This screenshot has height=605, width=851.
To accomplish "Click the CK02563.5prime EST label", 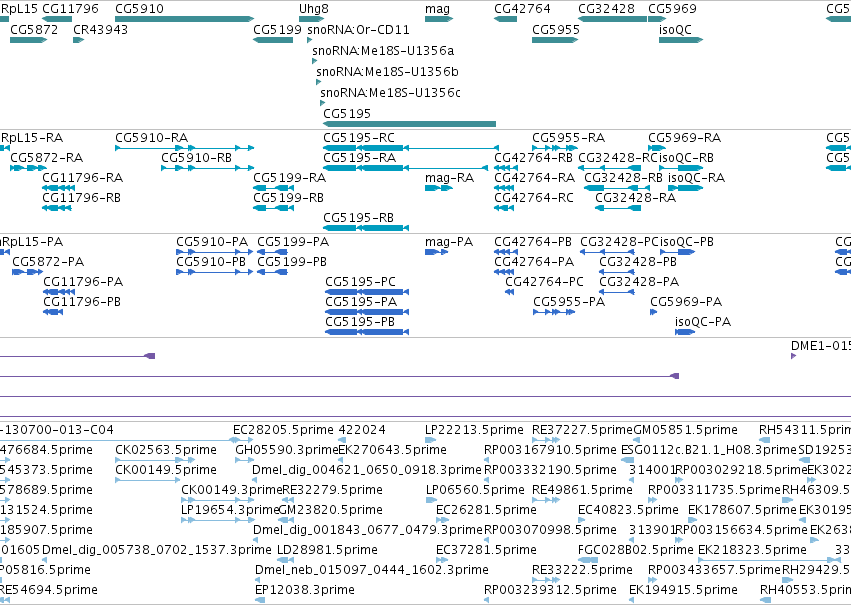I will coord(166,450).
